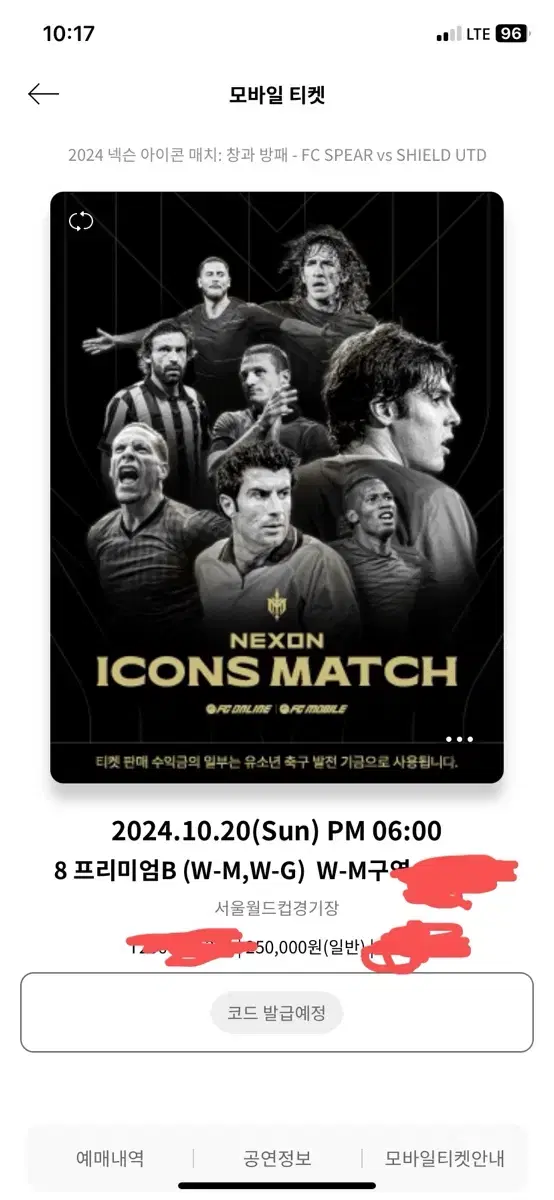Screen dimensions: 554x1200
Task: Open the 예매내역 tab
Action: pos(110,1159)
